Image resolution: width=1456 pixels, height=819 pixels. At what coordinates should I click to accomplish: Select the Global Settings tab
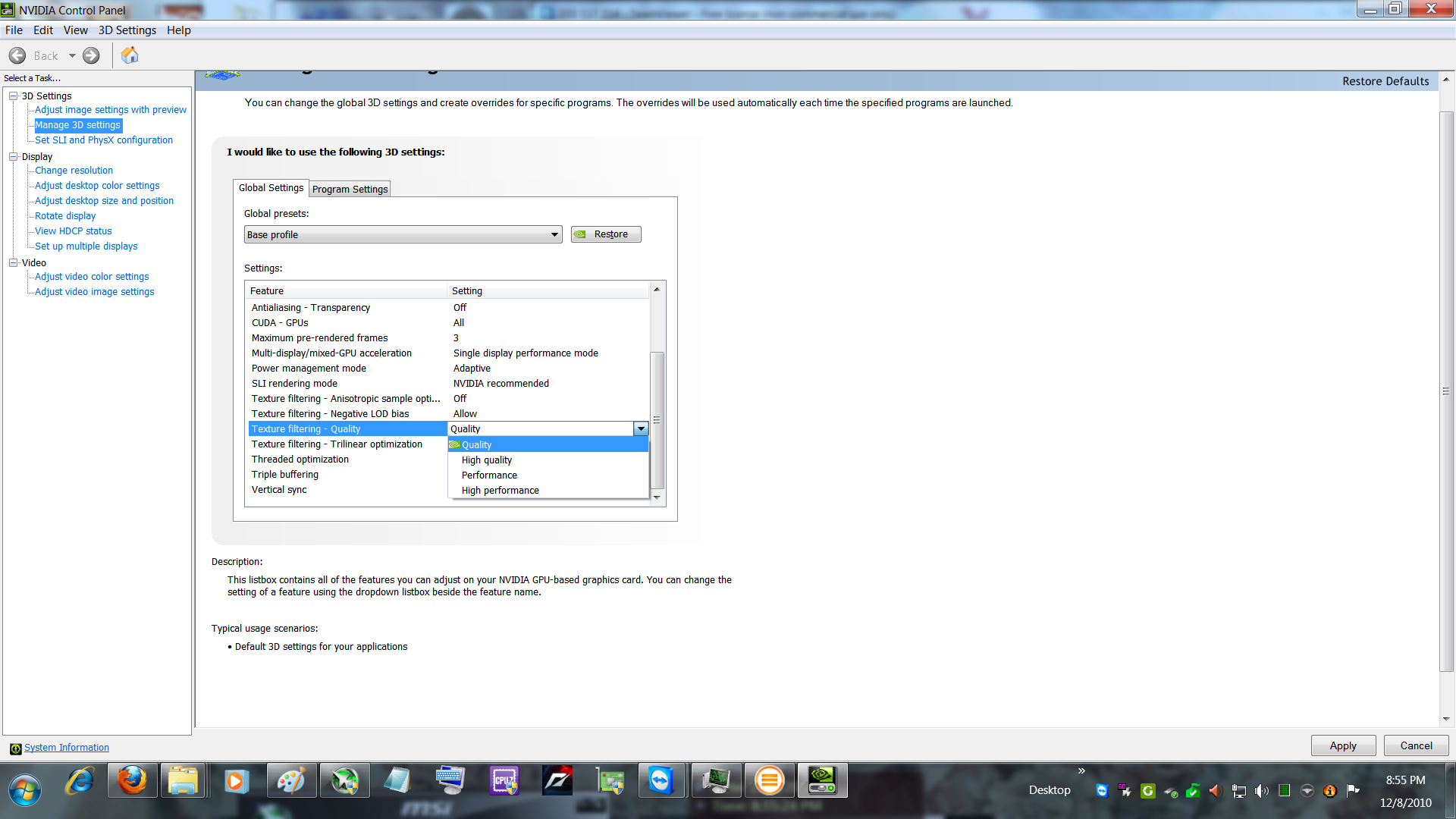(271, 188)
